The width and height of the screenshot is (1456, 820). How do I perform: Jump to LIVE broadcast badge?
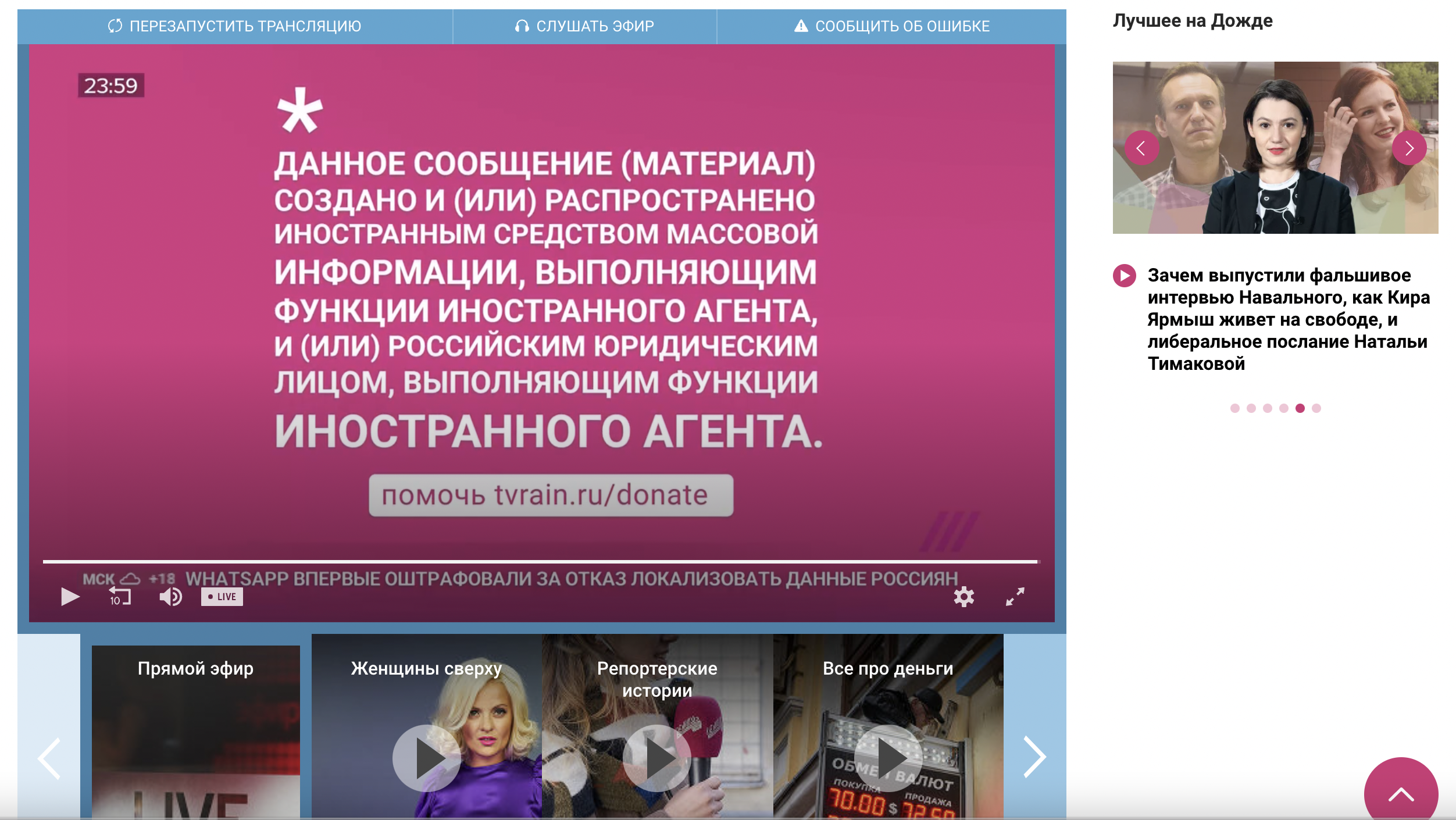click(x=222, y=597)
